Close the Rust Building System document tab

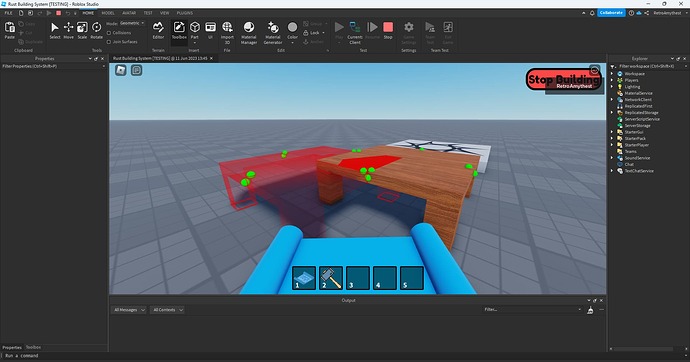coord(211,59)
